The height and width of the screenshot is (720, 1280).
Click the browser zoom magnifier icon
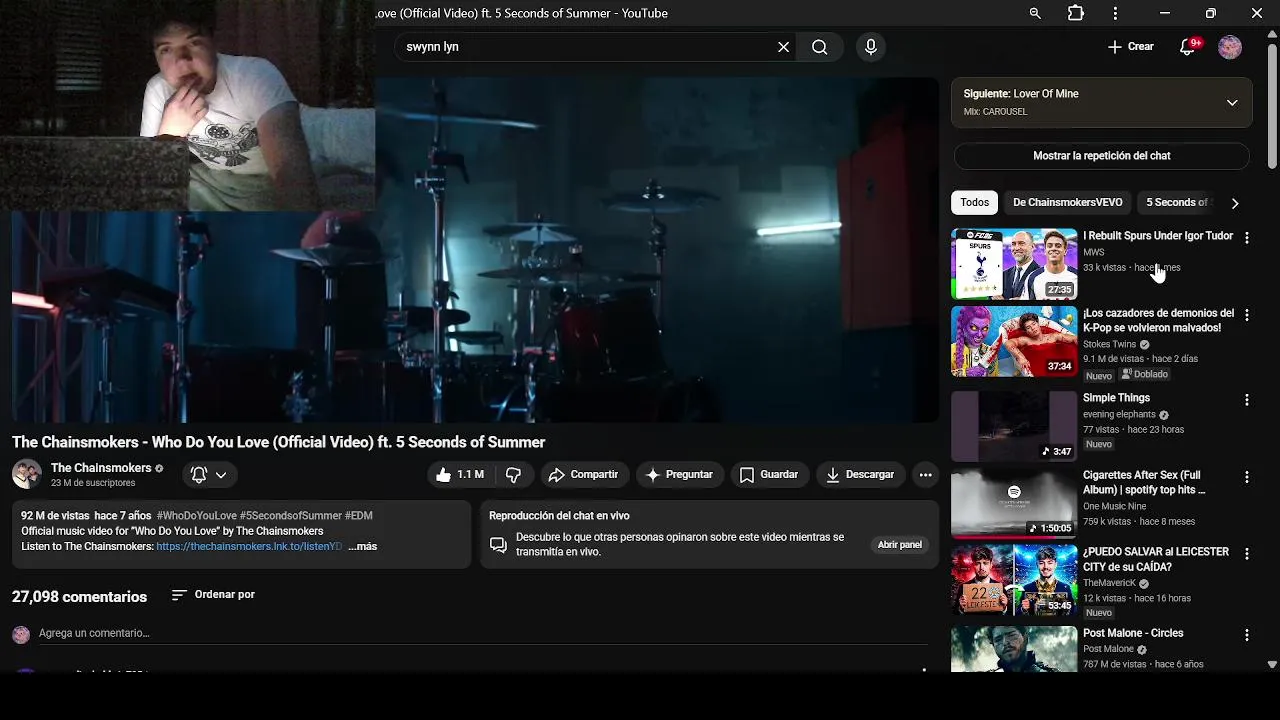1035,13
